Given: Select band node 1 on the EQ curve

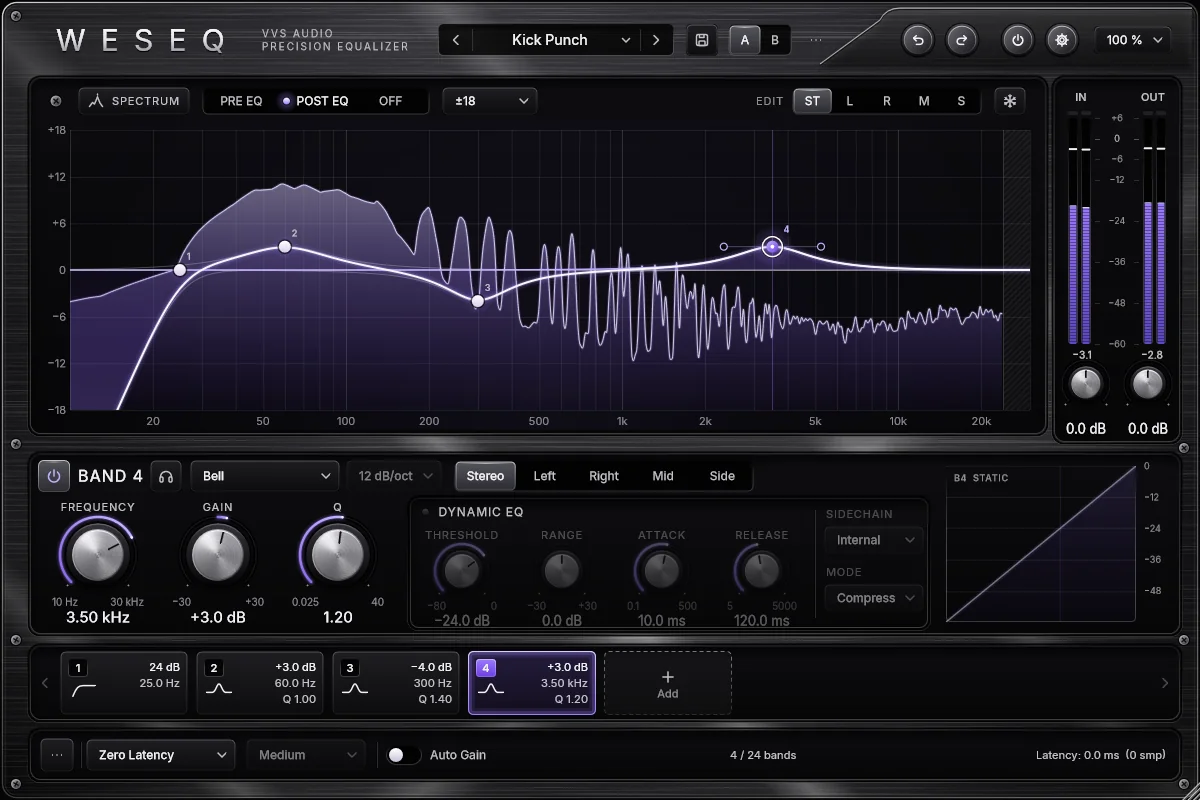Looking at the screenshot, I should point(180,270).
